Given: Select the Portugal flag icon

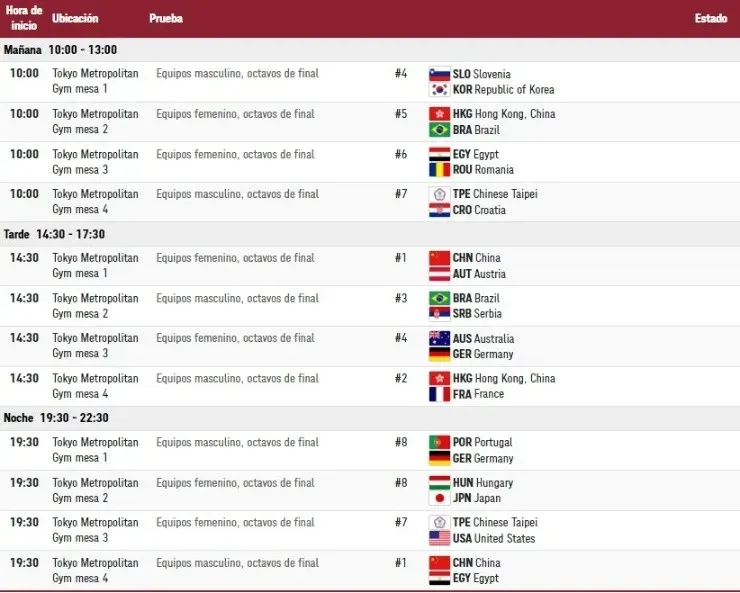Looking at the screenshot, I should pos(439,442).
